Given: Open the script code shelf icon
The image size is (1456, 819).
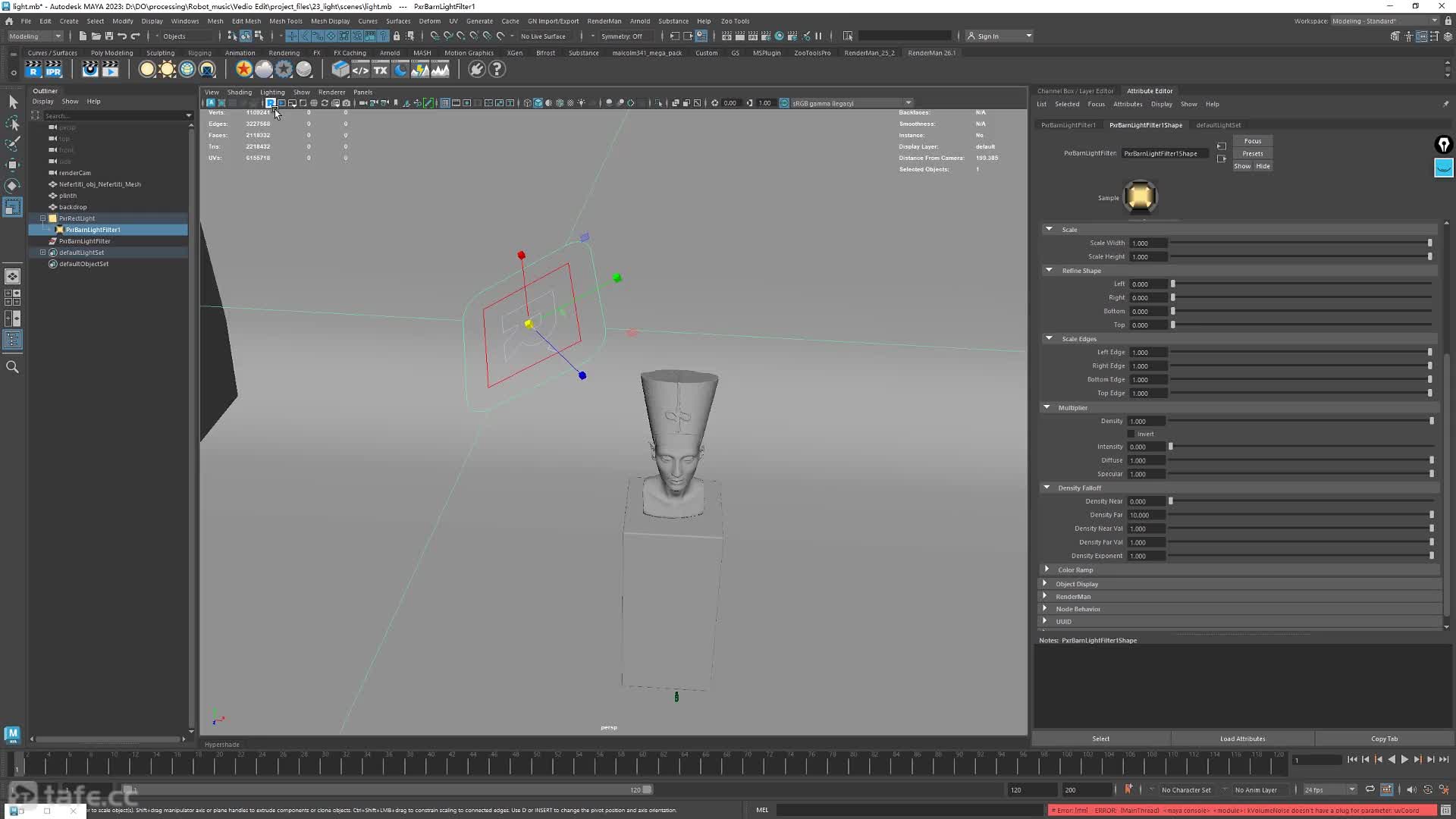Looking at the screenshot, I should coord(360,70).
